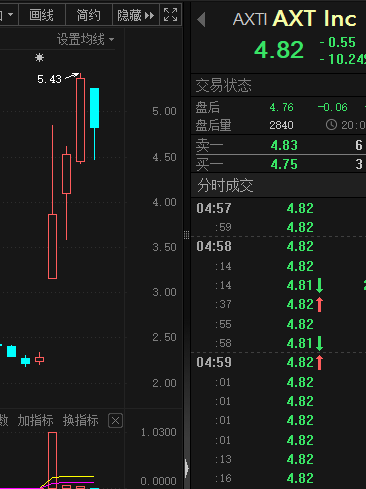Click the 卖一 ask price 4.83

284,145
